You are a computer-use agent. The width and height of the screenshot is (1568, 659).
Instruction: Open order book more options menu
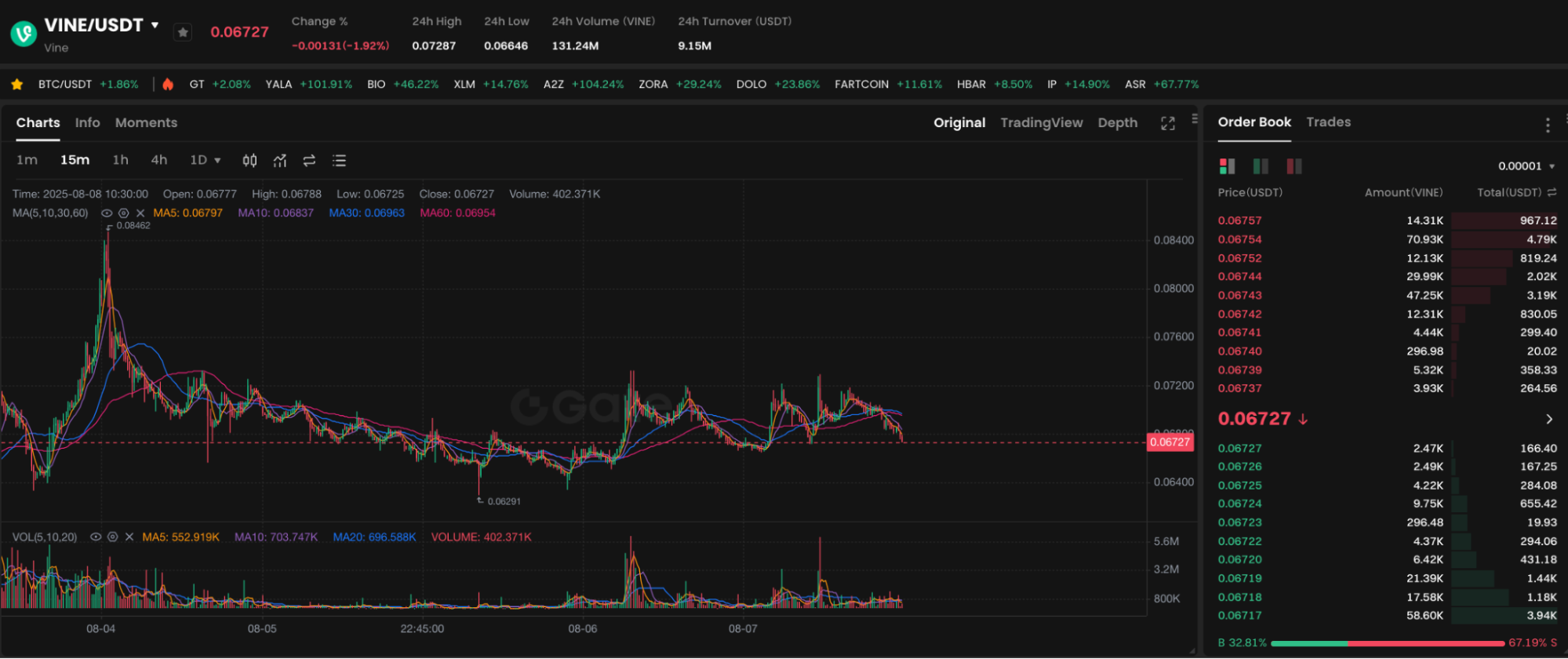pos(1547,125)
